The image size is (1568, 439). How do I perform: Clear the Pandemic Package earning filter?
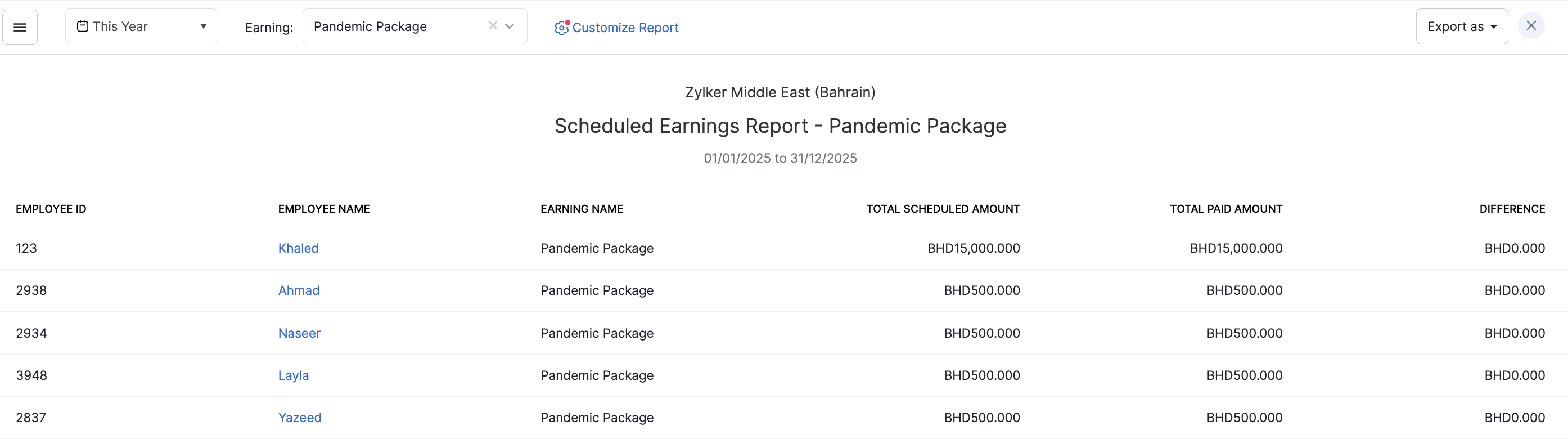[493, 25]
